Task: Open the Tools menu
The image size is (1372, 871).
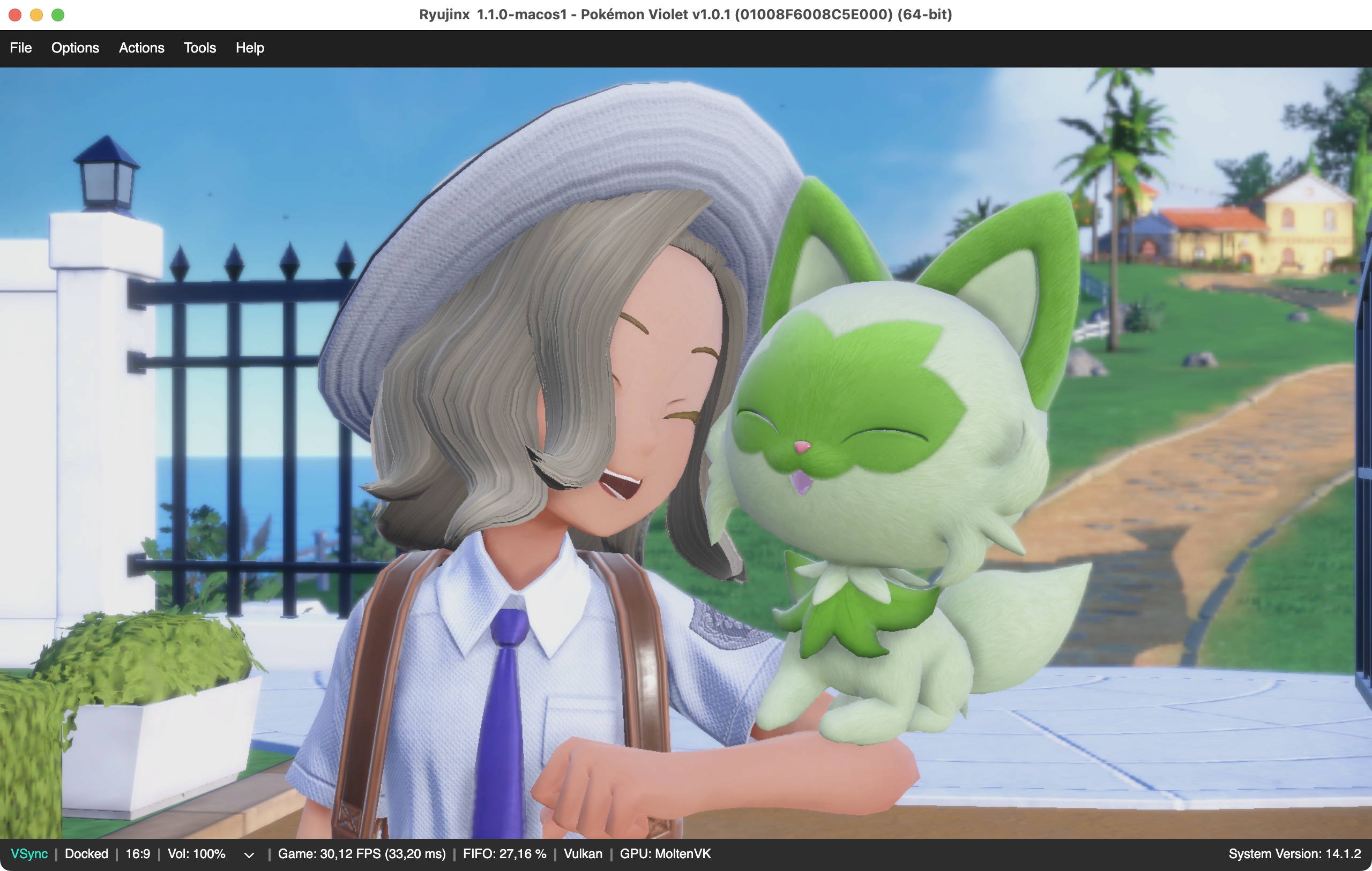Action: pyautogui.click(x=199, y=48)
